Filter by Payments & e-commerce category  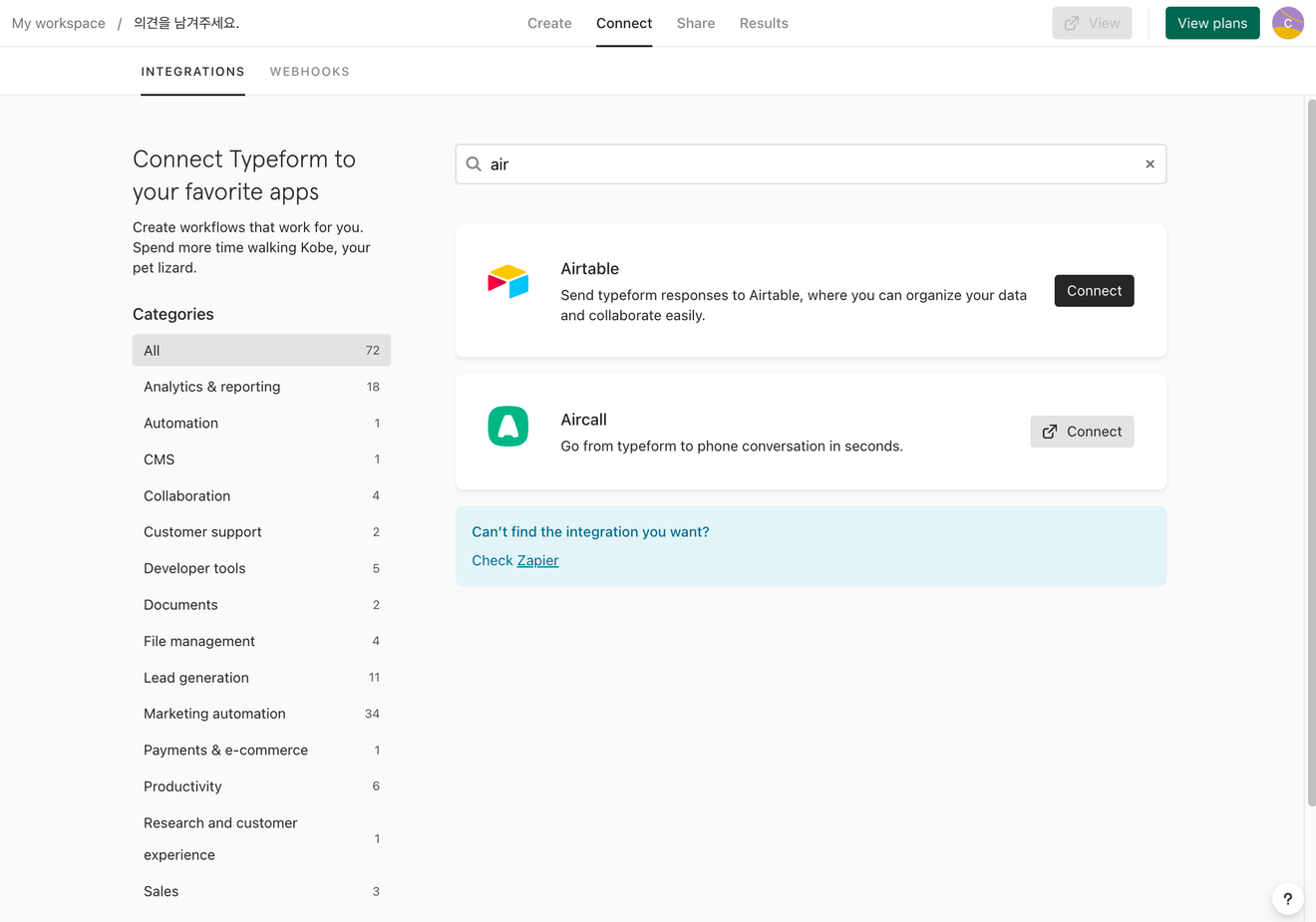pos(261,751)
